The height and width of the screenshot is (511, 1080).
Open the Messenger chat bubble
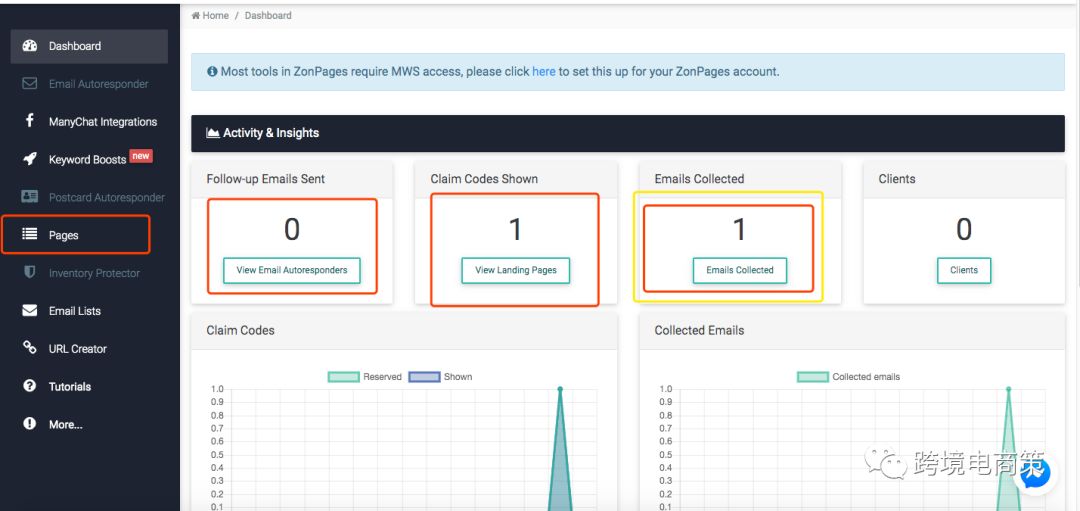click(x=1034, y=472)
